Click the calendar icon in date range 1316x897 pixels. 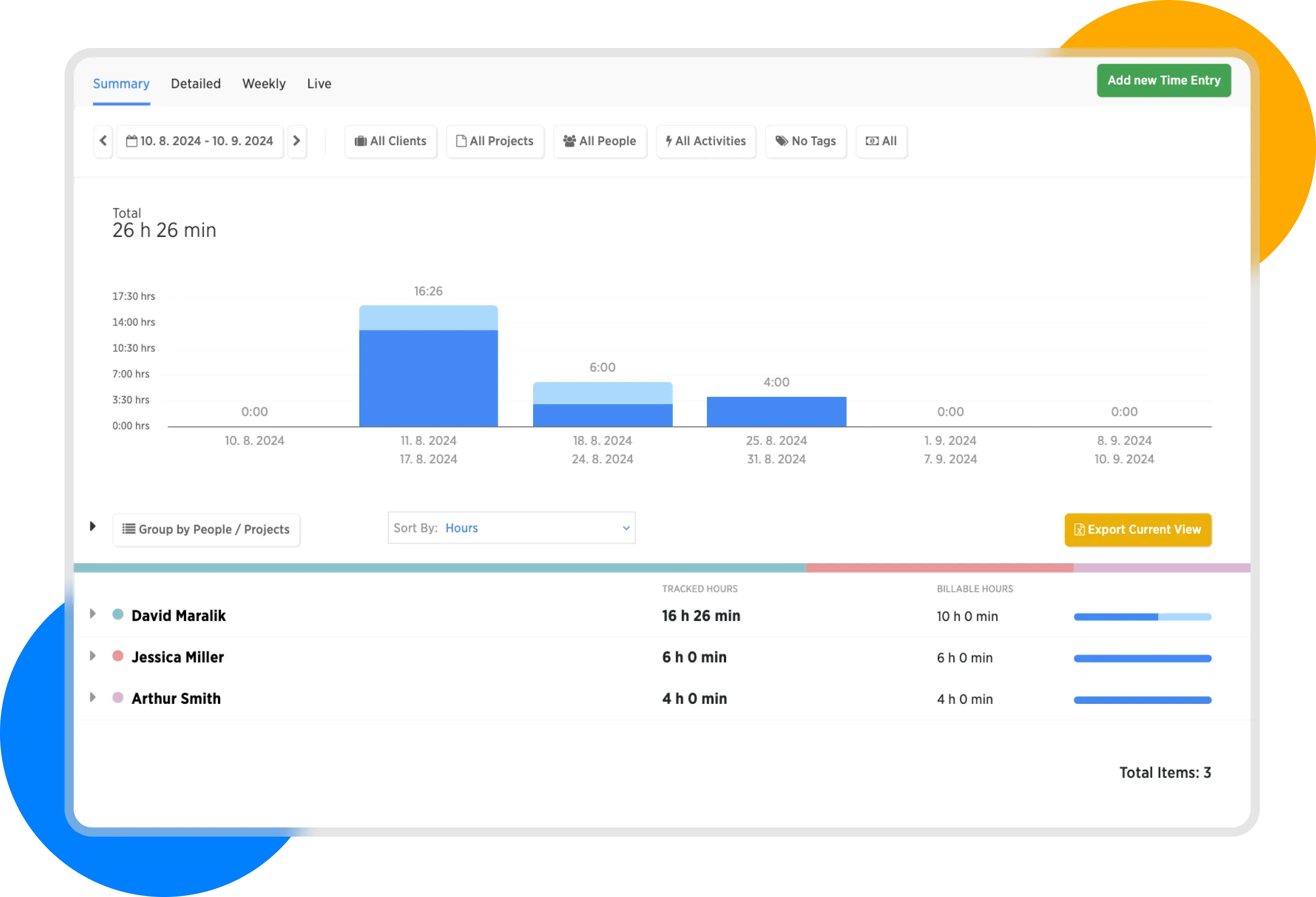[x=131, y=141]
